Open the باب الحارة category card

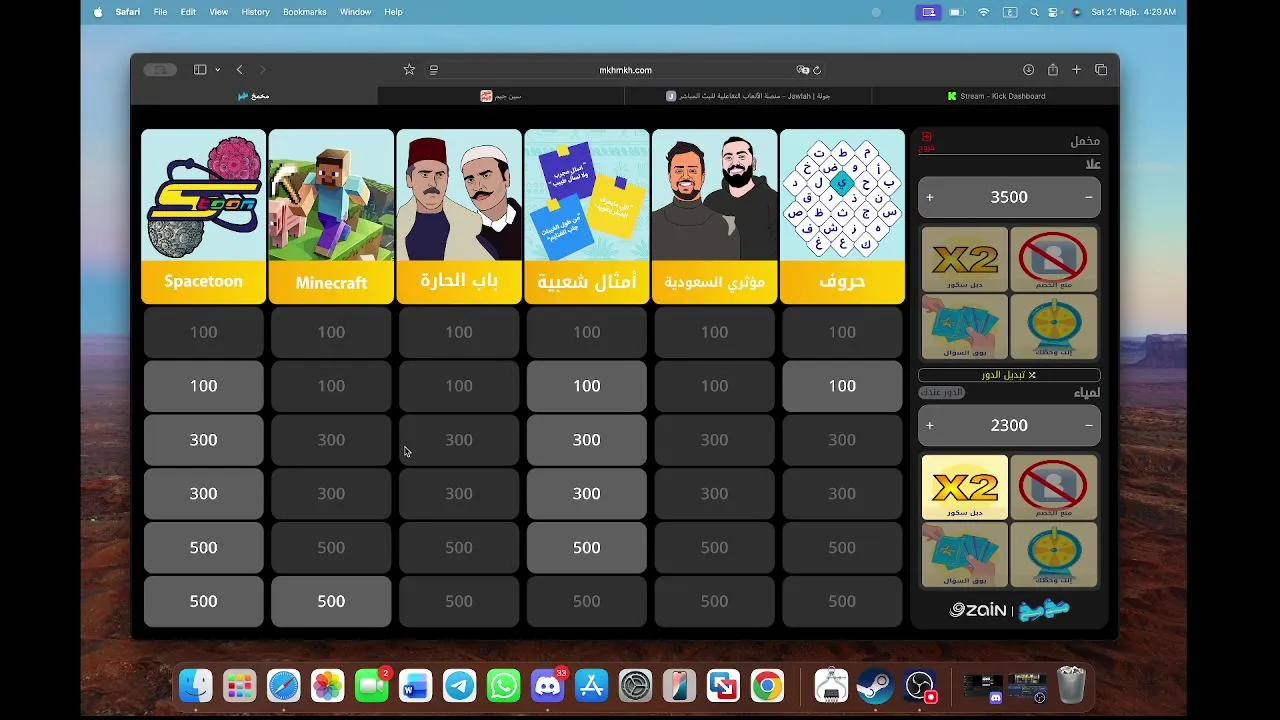459,216
